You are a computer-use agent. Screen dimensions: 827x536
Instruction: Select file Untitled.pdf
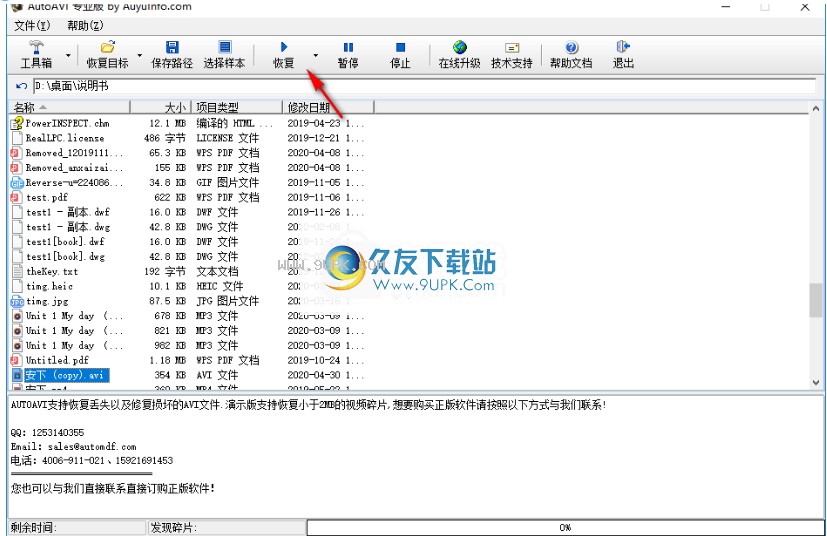point(57,360)
